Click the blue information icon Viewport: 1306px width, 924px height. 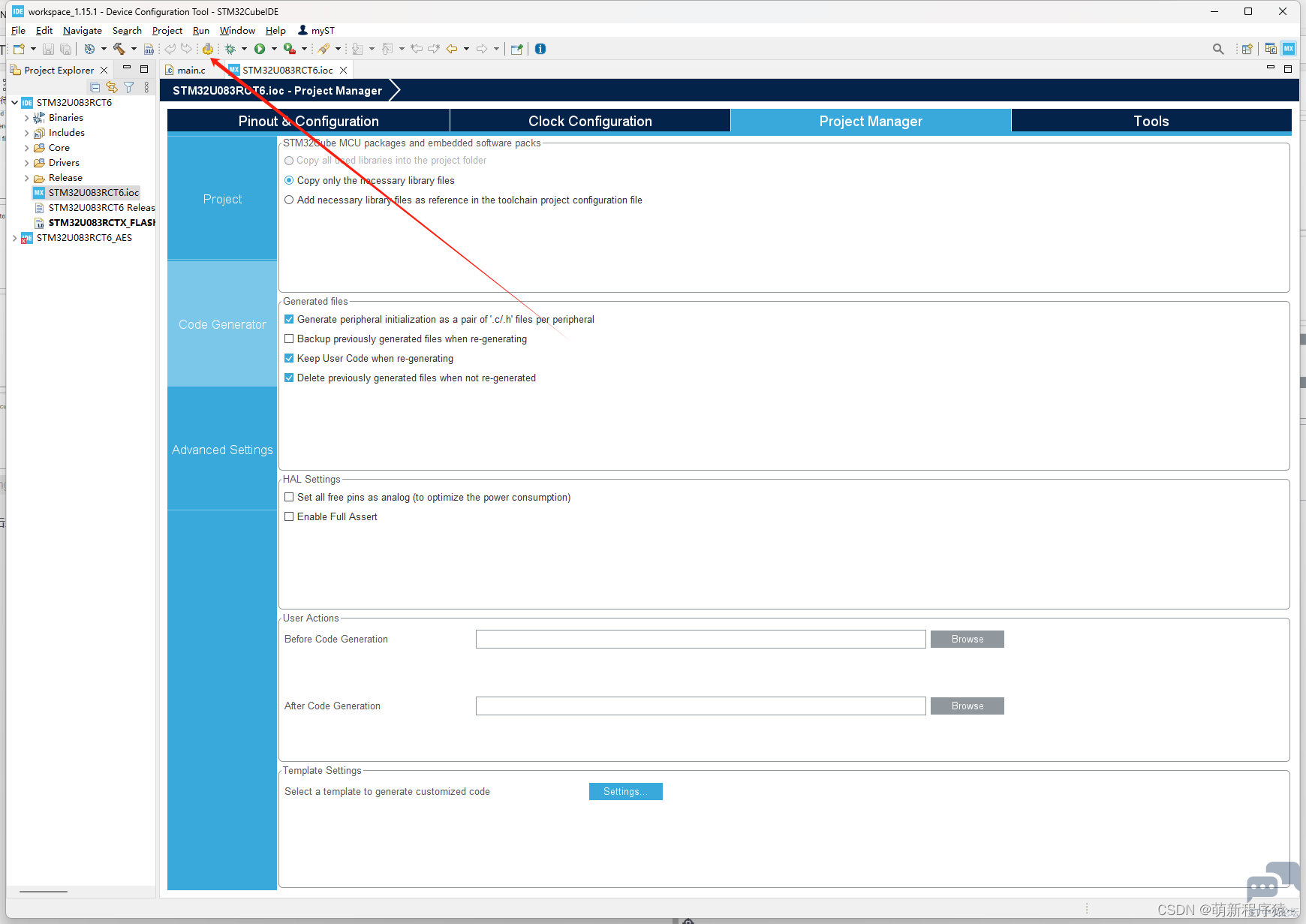point(540,49)
